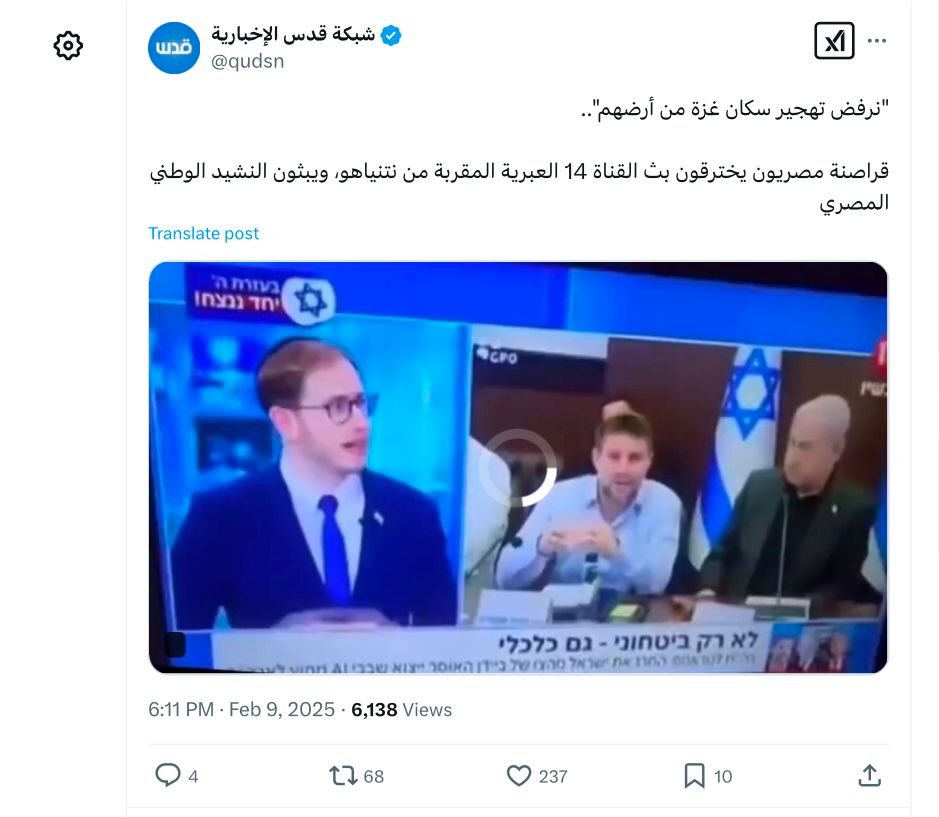Viewport: 939px width, 817px height.
Task: Like the post with the heart icon
Action: pyautogui.click(x=519, y=776)
